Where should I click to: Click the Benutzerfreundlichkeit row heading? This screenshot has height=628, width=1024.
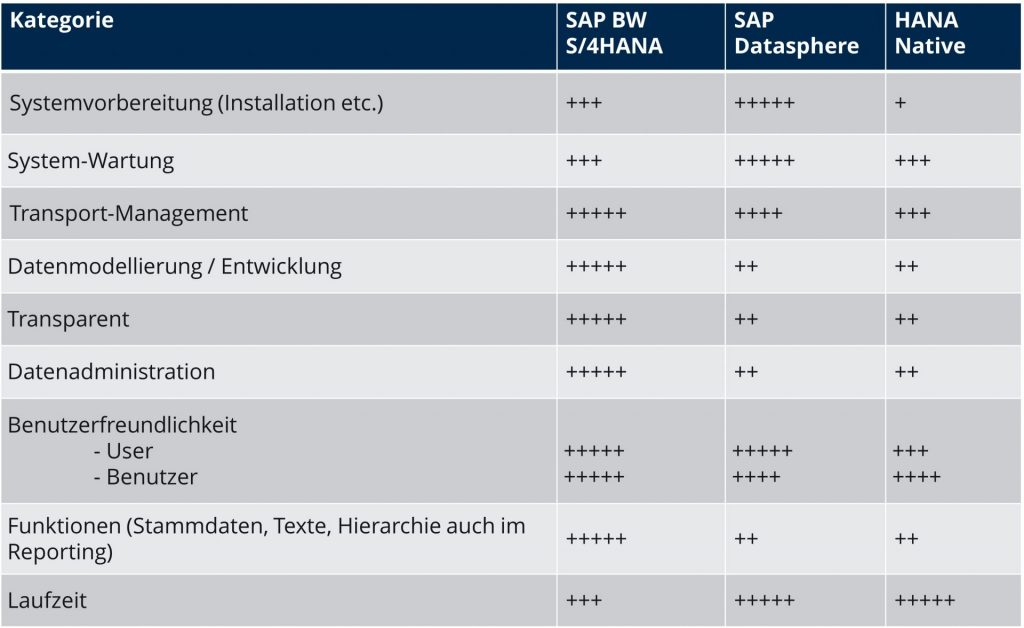pyautogui.click(x=122, y=424)
